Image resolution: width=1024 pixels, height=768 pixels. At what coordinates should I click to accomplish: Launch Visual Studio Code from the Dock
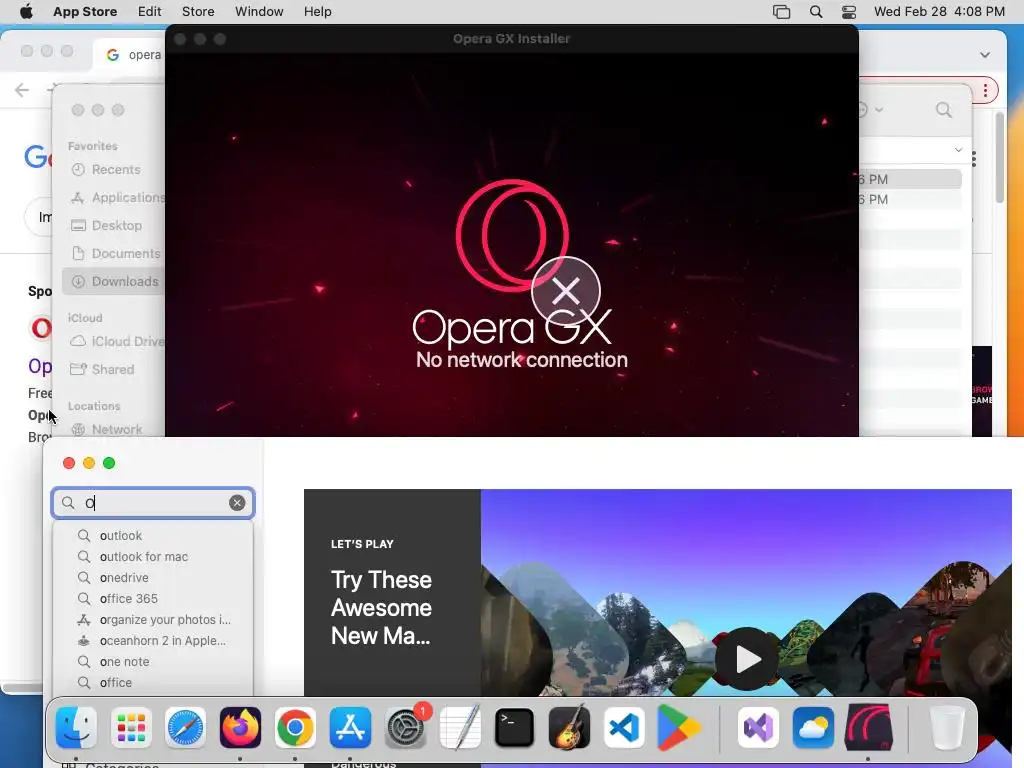pyautogui.click(x=624, y=728)
